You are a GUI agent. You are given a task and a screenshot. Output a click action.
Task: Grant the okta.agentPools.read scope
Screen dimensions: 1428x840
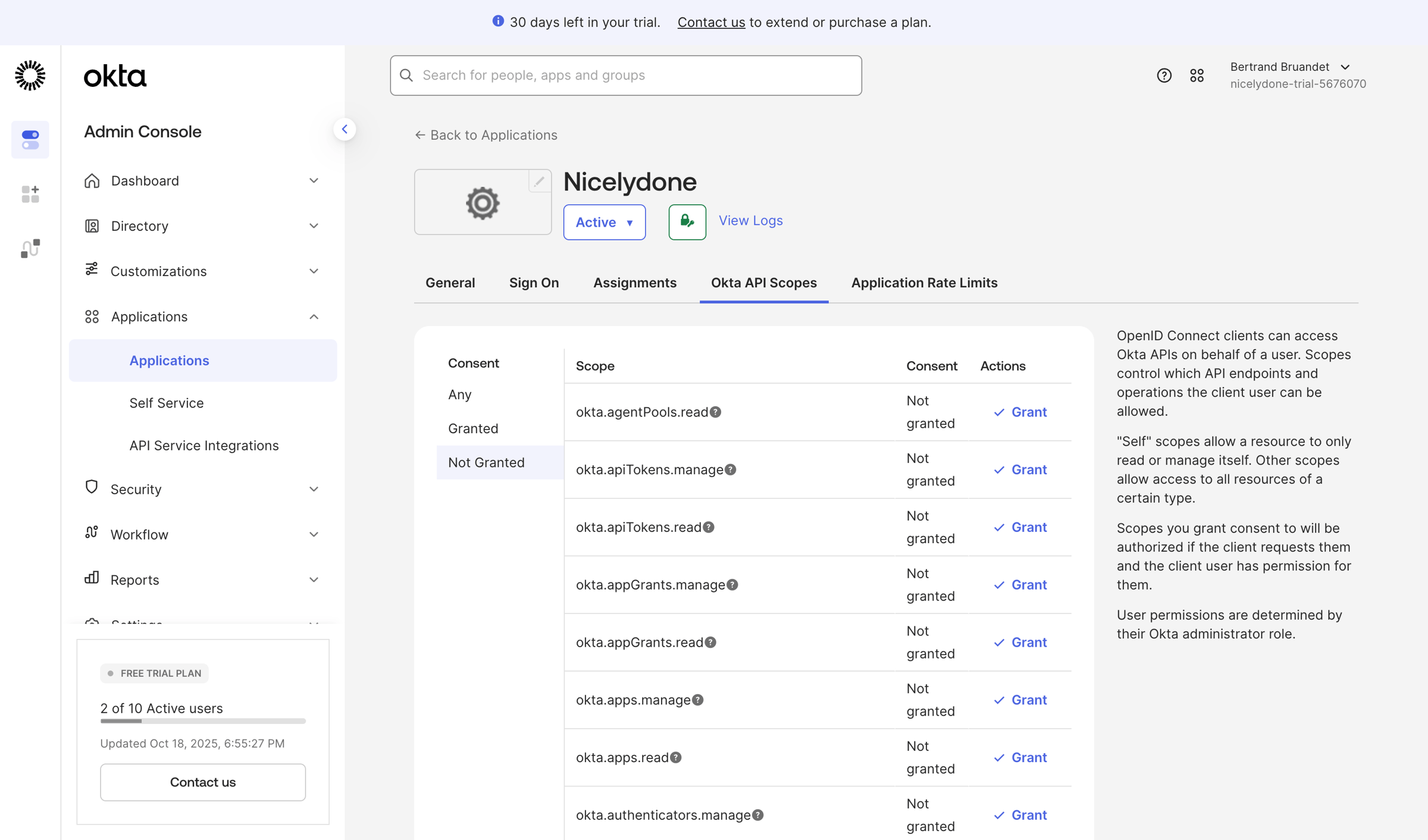(x=1020, y=412)
